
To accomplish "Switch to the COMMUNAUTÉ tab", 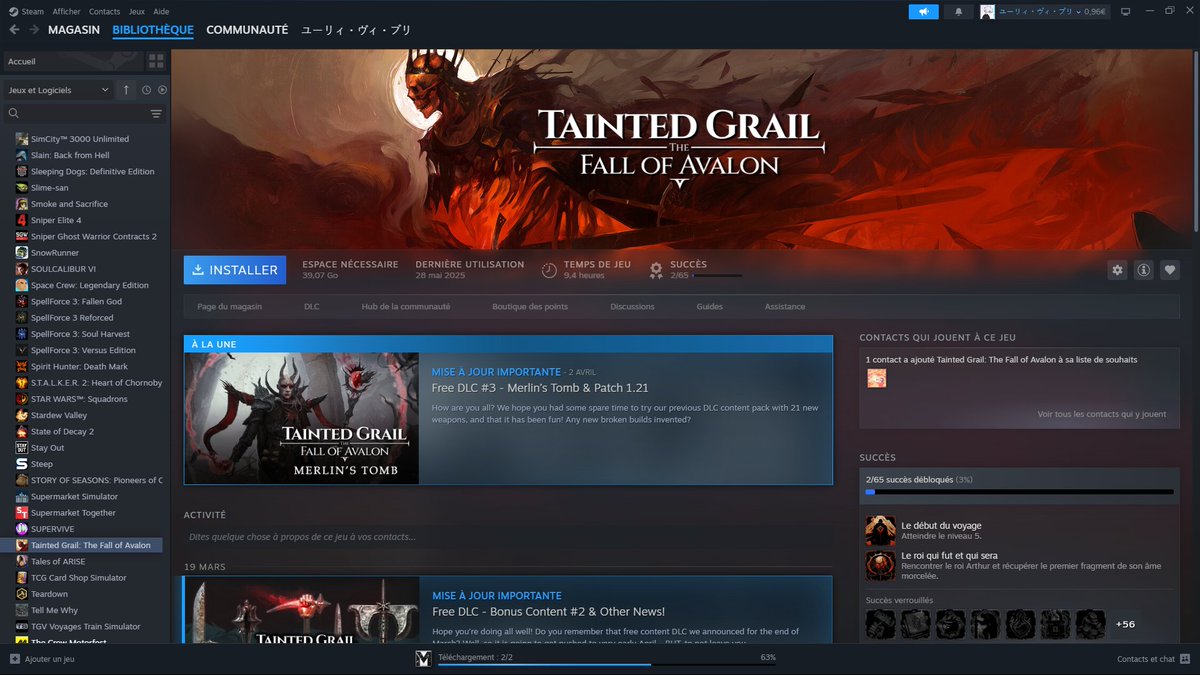I will tap(247, 30).
